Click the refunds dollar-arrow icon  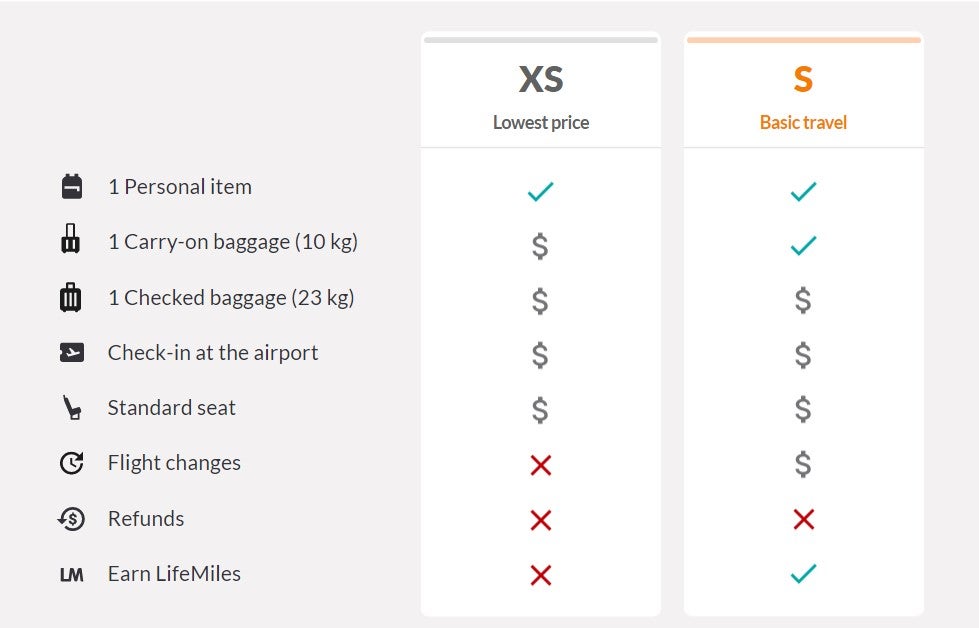[x=71, y=518]
